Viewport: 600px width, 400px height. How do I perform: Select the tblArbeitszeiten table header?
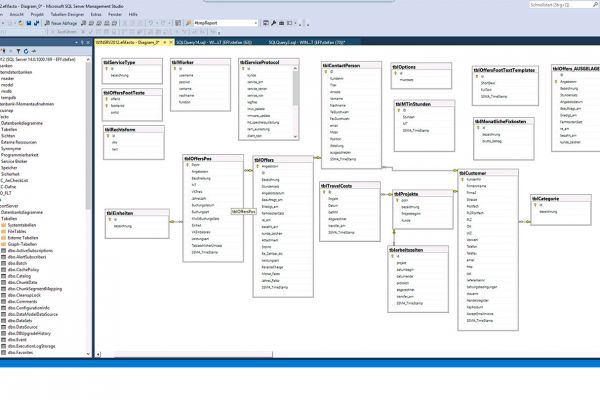point(418,250)
